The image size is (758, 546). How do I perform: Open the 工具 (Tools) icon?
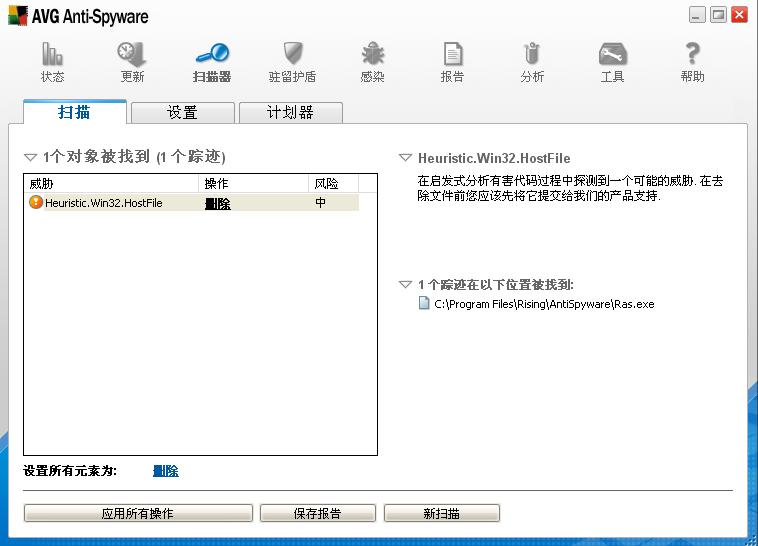(612, 54)
